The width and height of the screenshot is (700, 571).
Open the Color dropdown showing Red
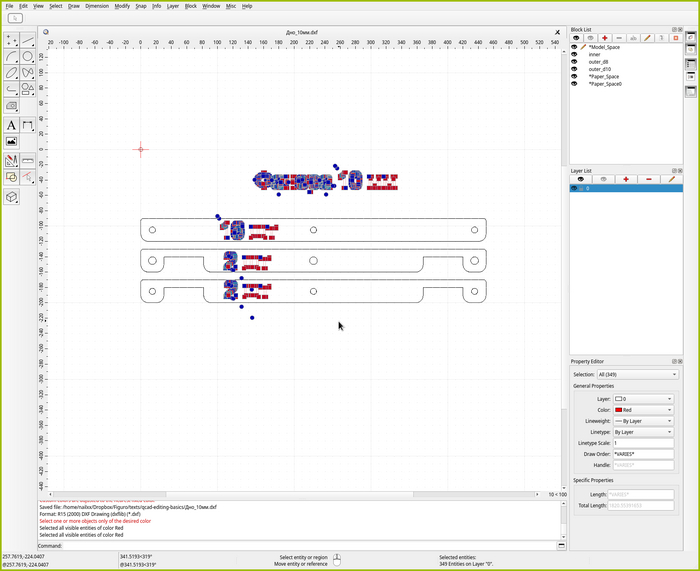[x=643, y=410]
